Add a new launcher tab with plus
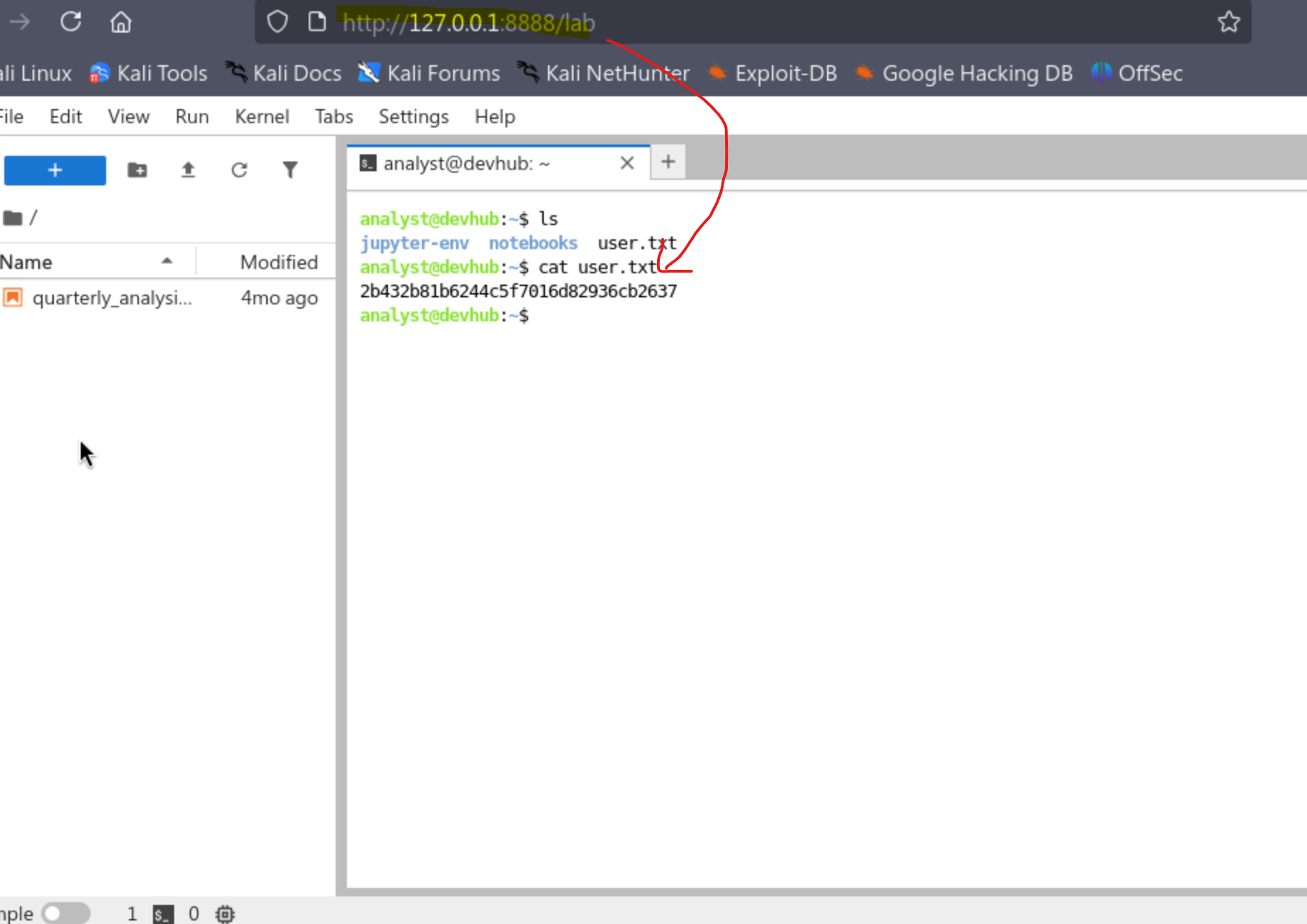Image resolution: width=1307 pixels, height=924 pixels. [x=668, y=162]
